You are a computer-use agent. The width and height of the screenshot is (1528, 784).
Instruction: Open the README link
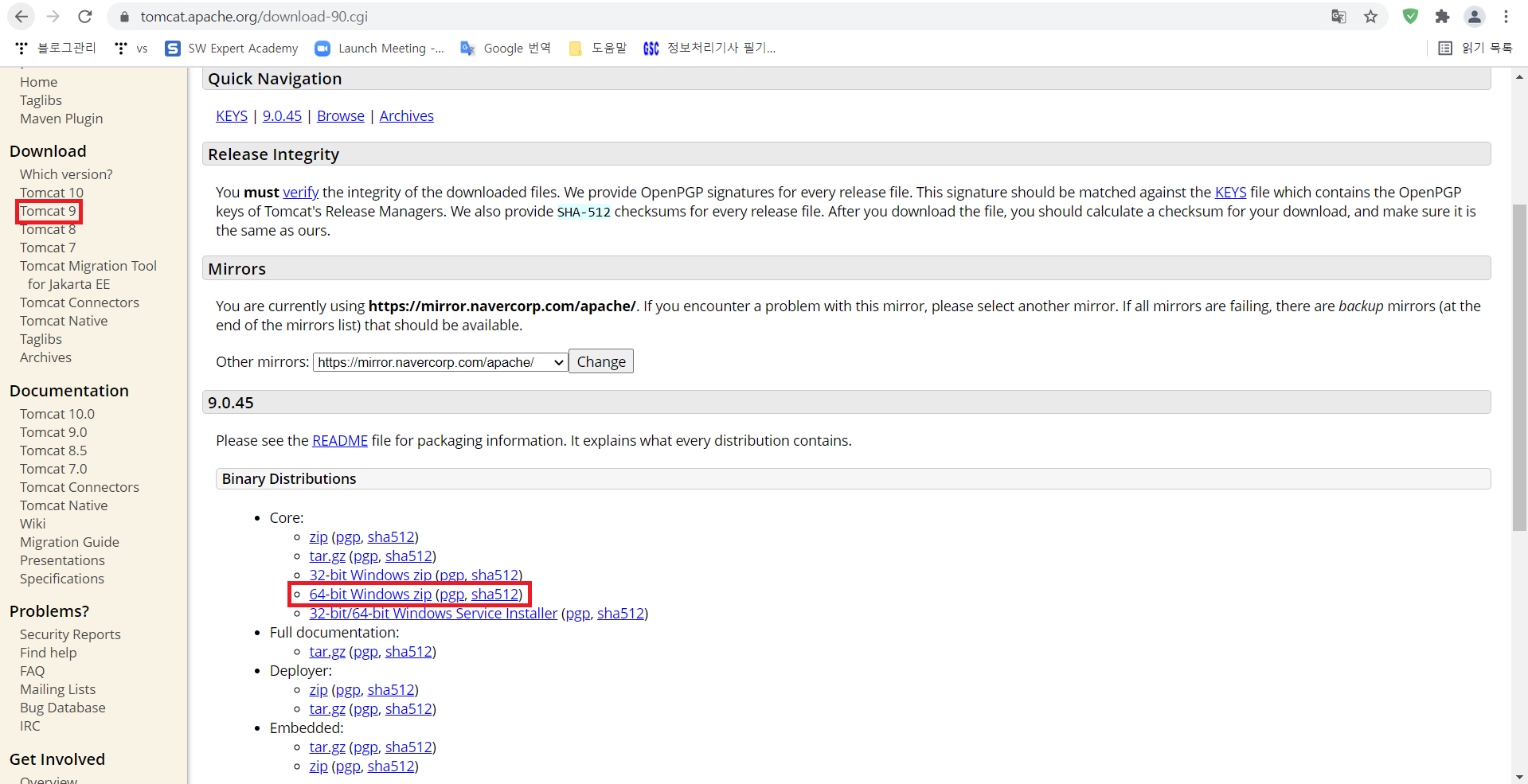(x=340, y=441)
